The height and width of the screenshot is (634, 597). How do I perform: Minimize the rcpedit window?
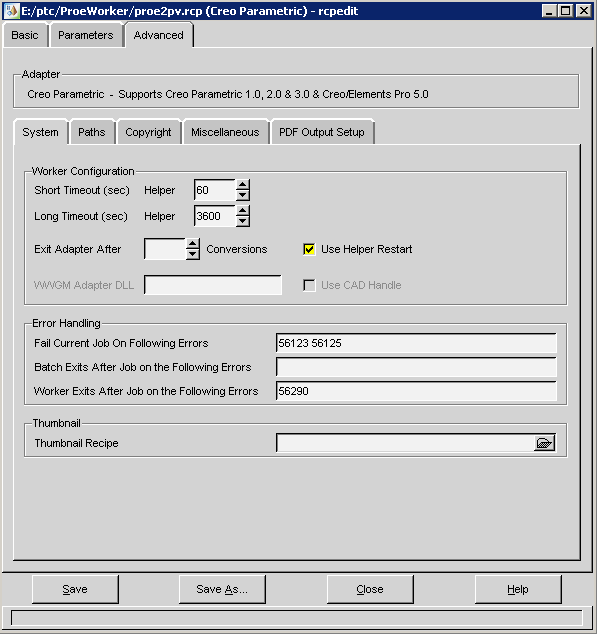tap(548, 11)
